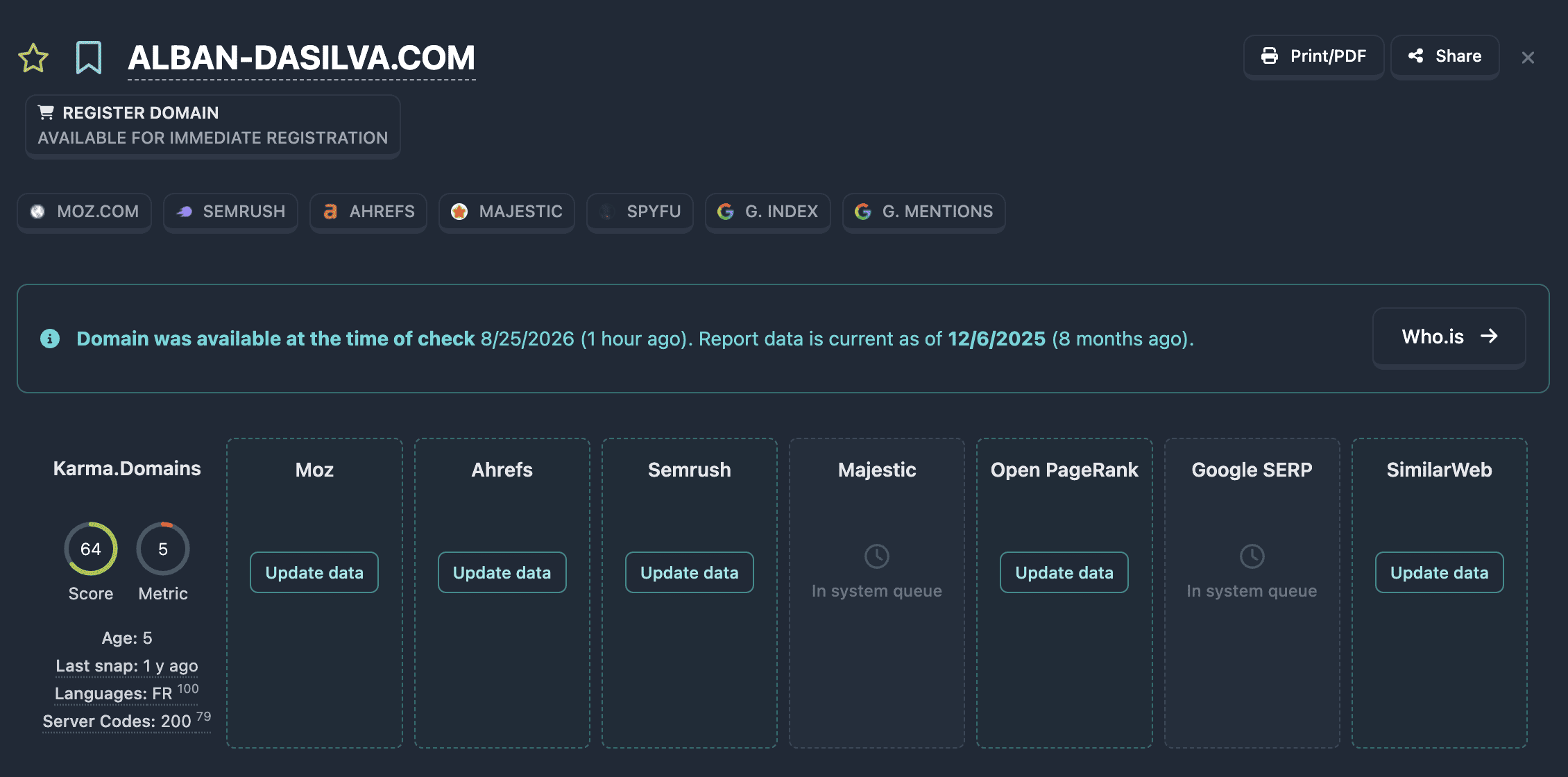Image resolution: width=1568 pixels, height=777 pixels.
Task: Register the domain for immediate registration
Action: 213,126
